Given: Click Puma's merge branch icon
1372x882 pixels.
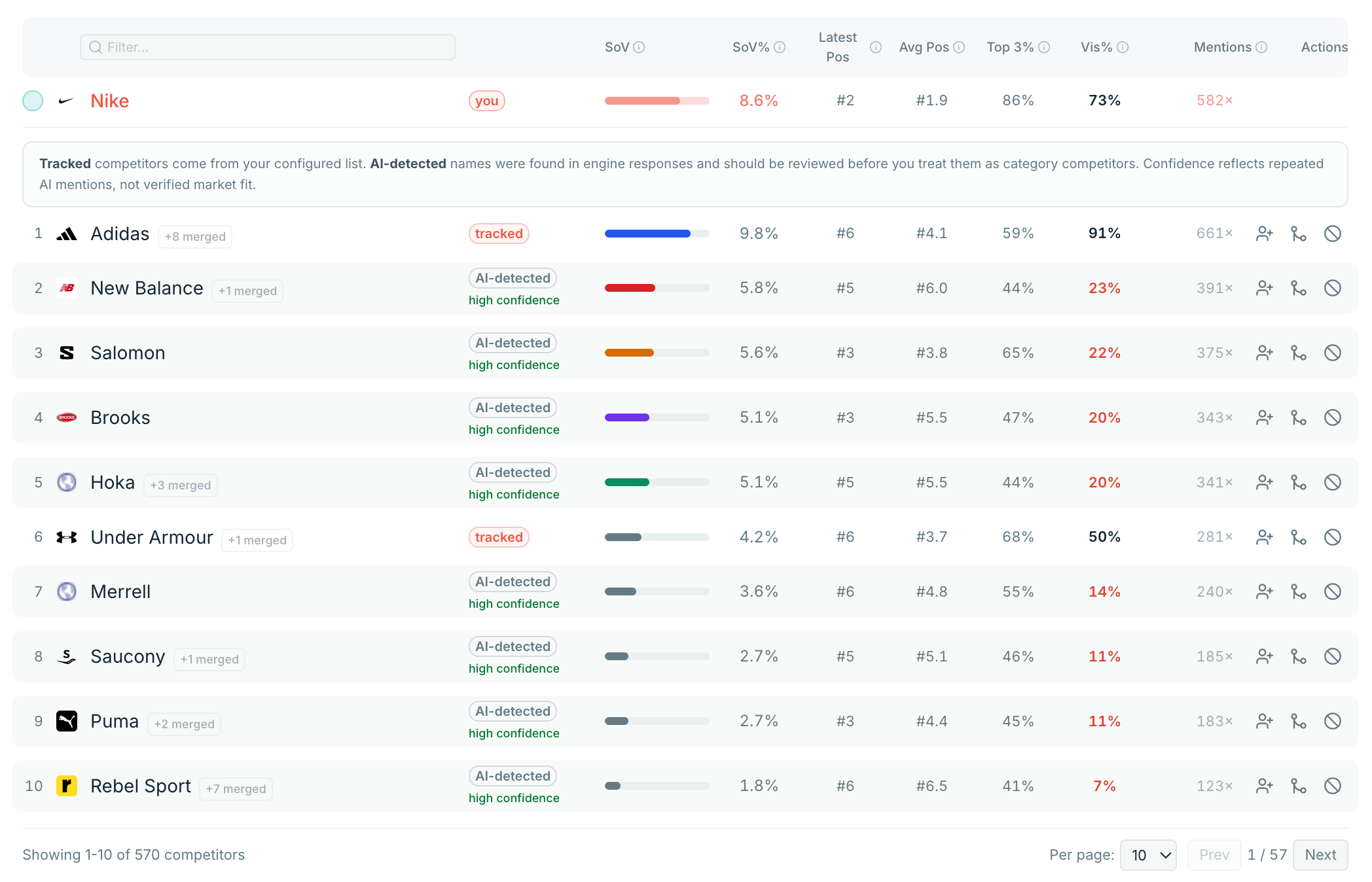Looking at the screenshot, I should click(1299, 721).
